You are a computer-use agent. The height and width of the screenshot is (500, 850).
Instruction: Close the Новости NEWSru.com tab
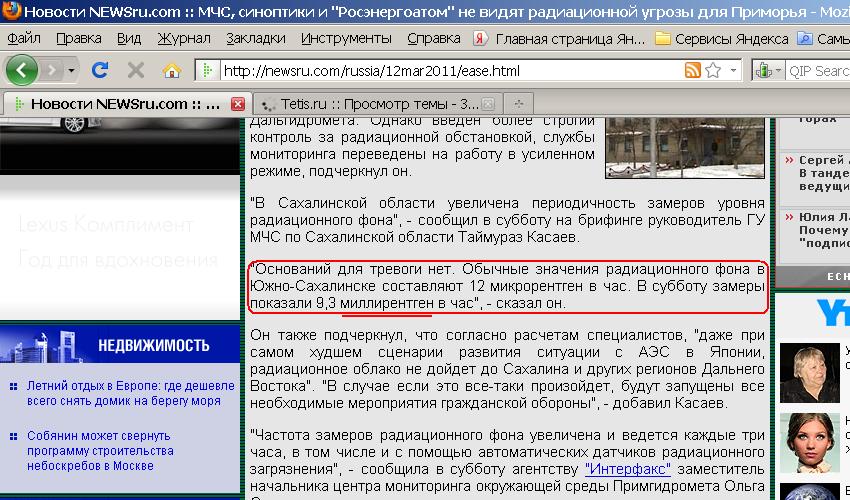[x=238, y=104]
